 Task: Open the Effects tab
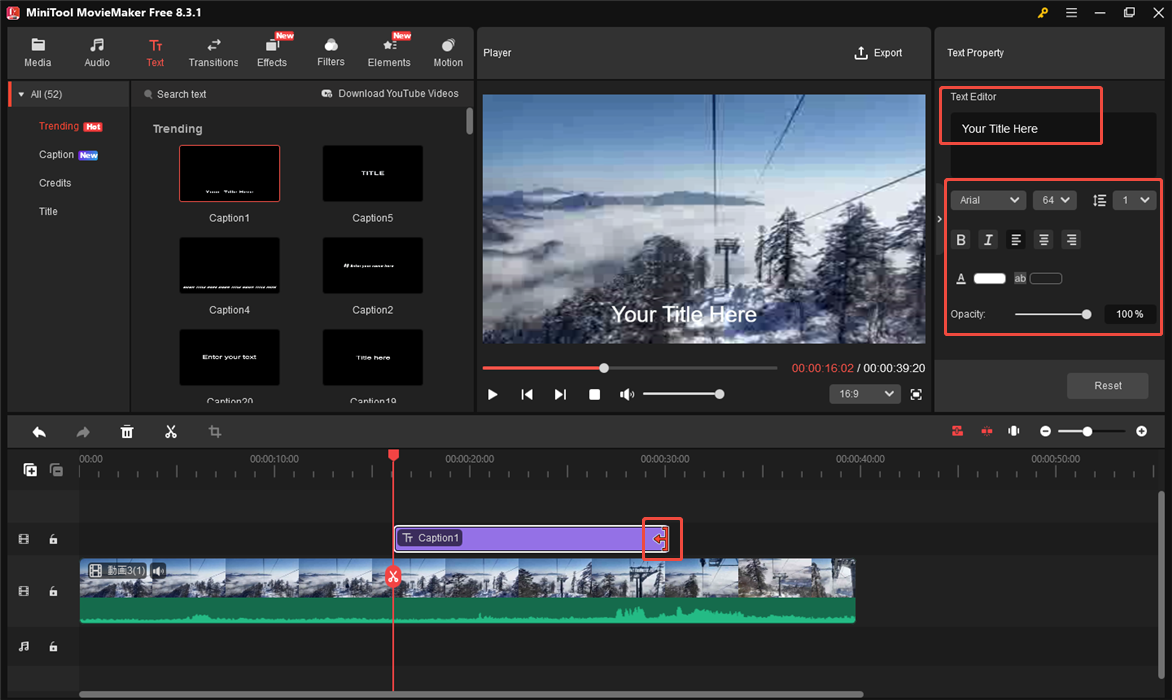tap(272, 53)
